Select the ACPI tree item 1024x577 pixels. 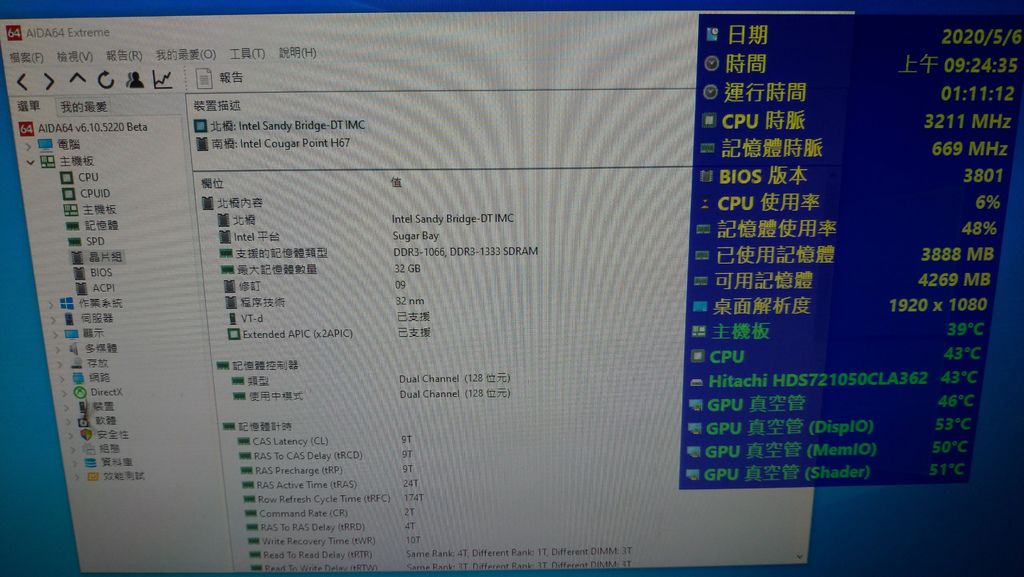103,288
